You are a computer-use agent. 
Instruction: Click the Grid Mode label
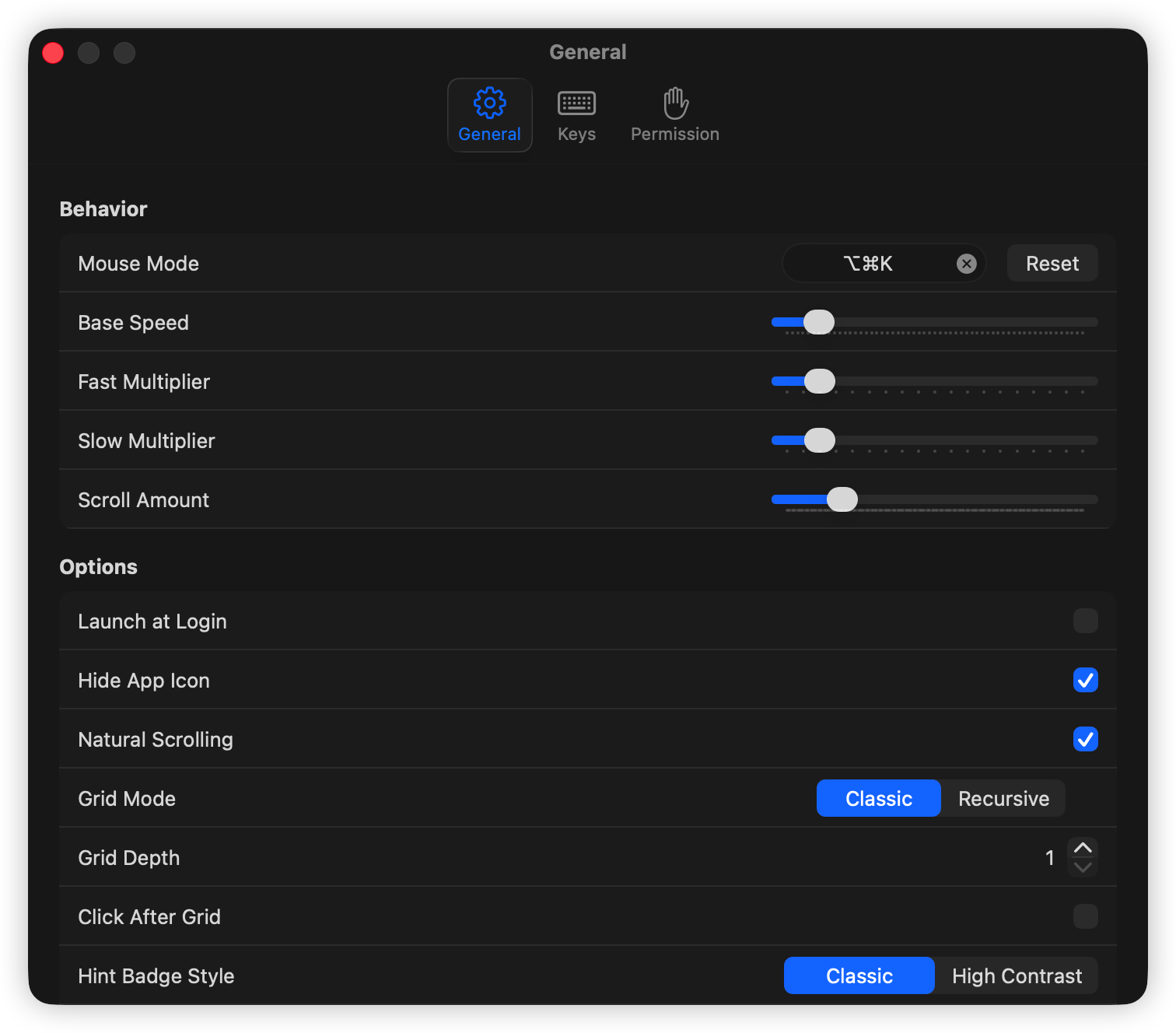pyautogui.click(x=127, y=799)
